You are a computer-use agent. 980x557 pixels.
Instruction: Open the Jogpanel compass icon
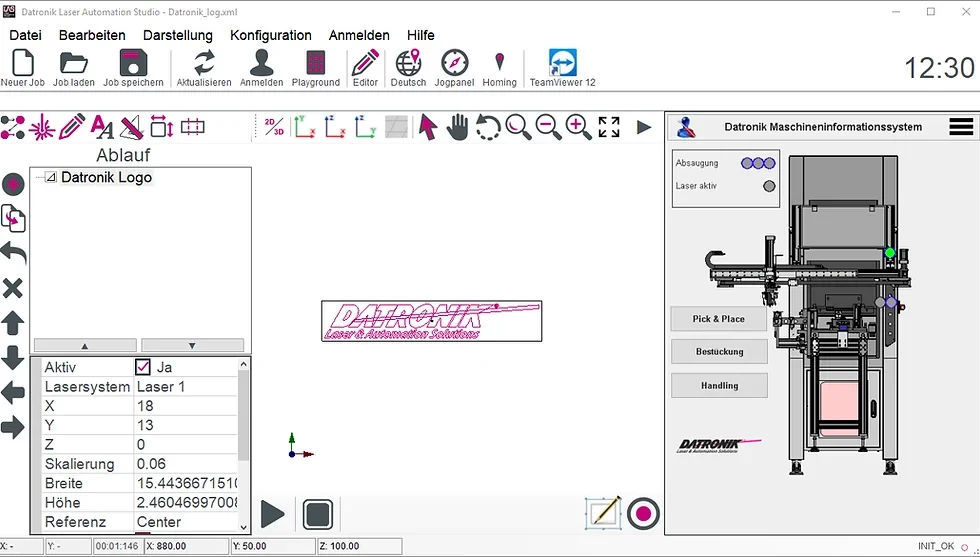pos(454,63)
